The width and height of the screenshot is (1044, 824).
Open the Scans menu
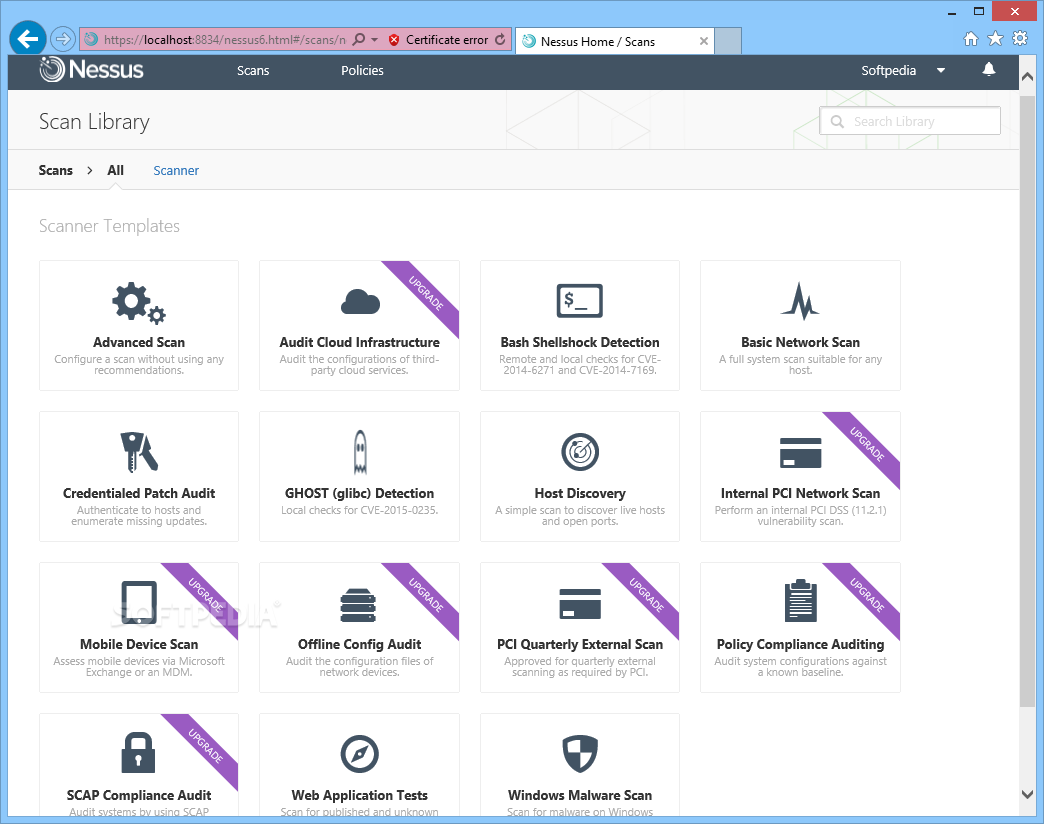point(253,71)
